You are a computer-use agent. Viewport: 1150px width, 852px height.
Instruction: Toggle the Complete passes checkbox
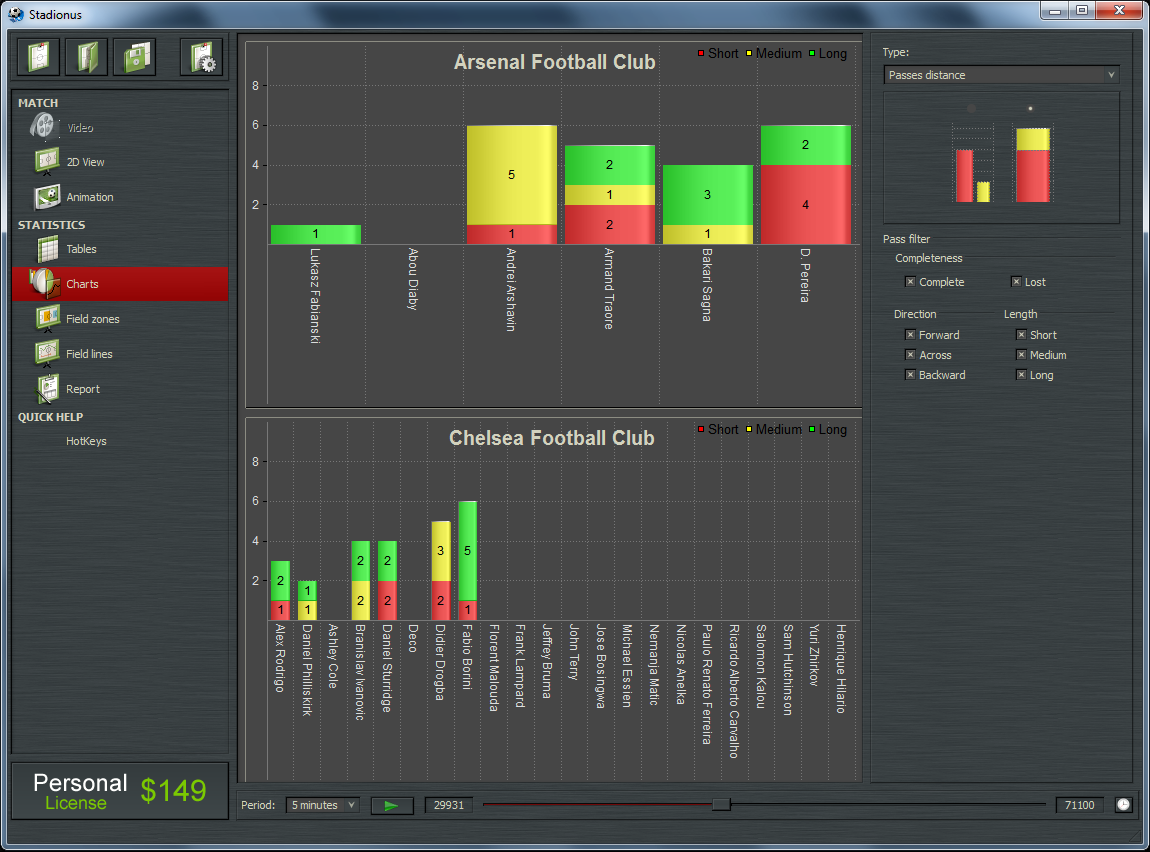coord(910,282)
